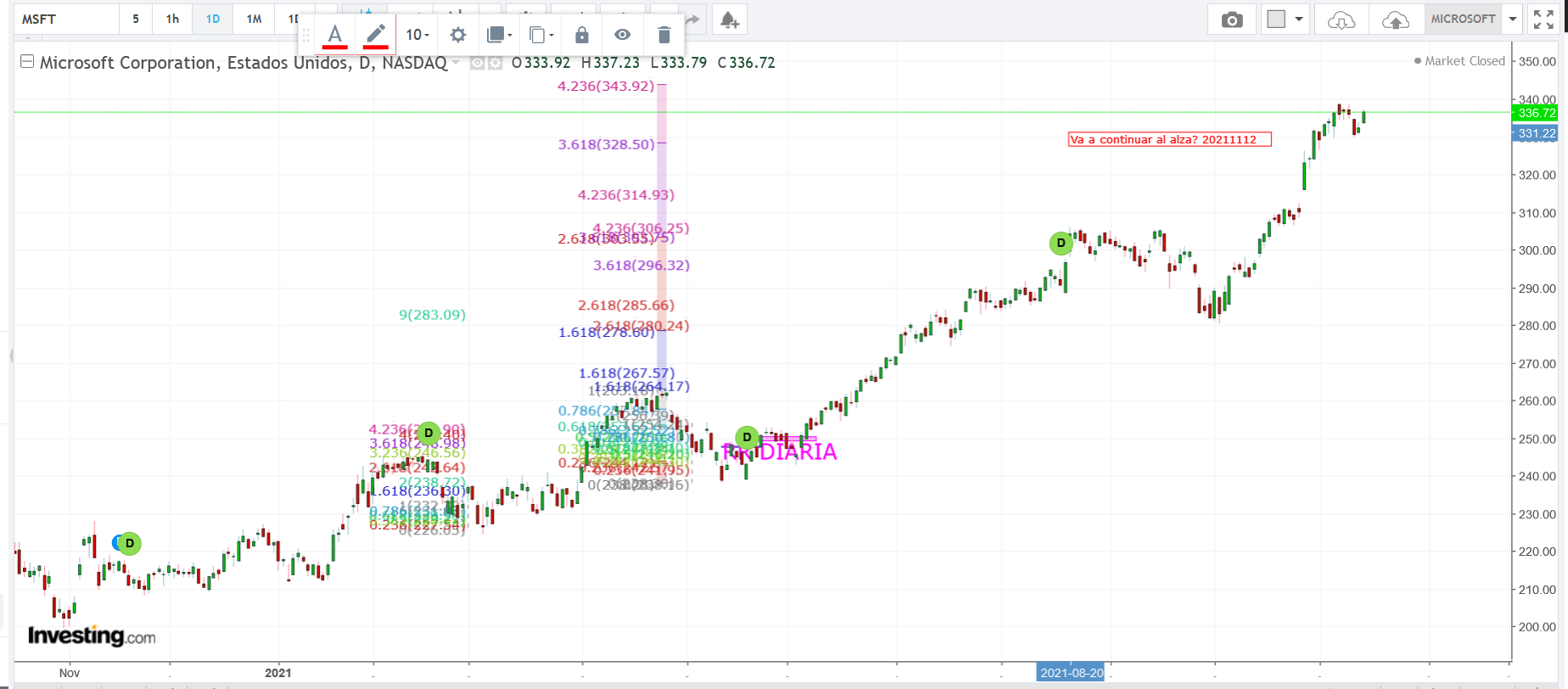Click the Nov label on time axis
This screenshot has width=1568, height=689.
point(70,673)
